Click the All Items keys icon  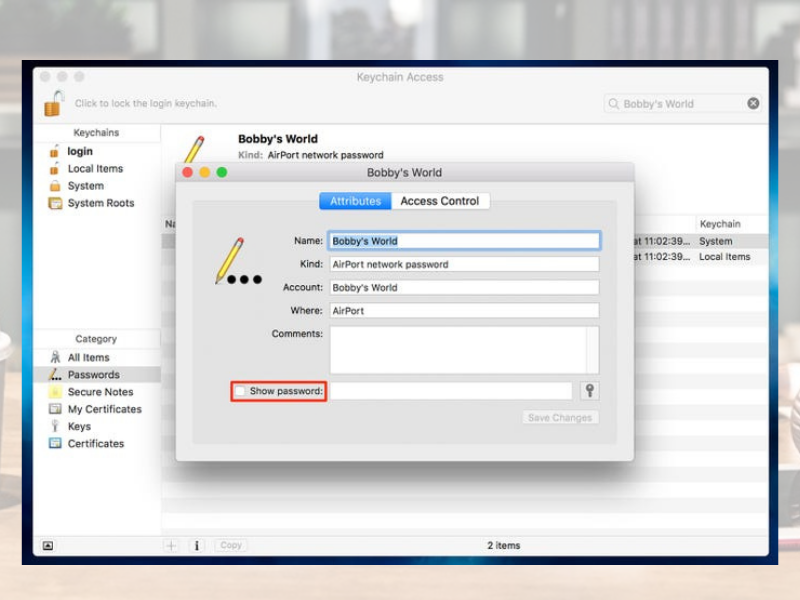pyautogui.click(x=55, y=357)
